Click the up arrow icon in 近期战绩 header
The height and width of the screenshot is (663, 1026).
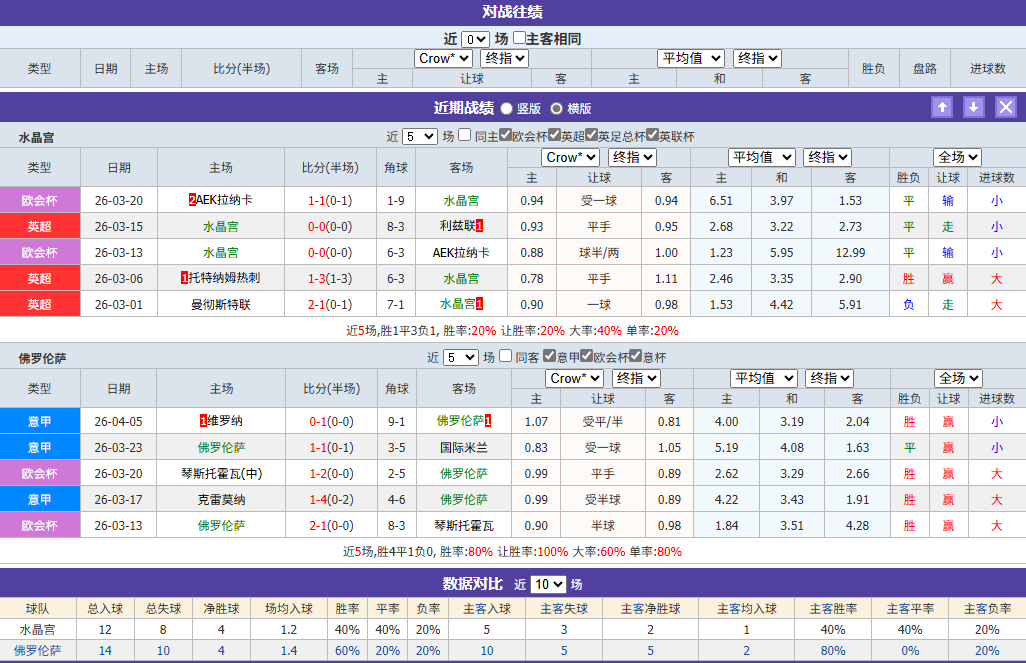coord(941,107)
